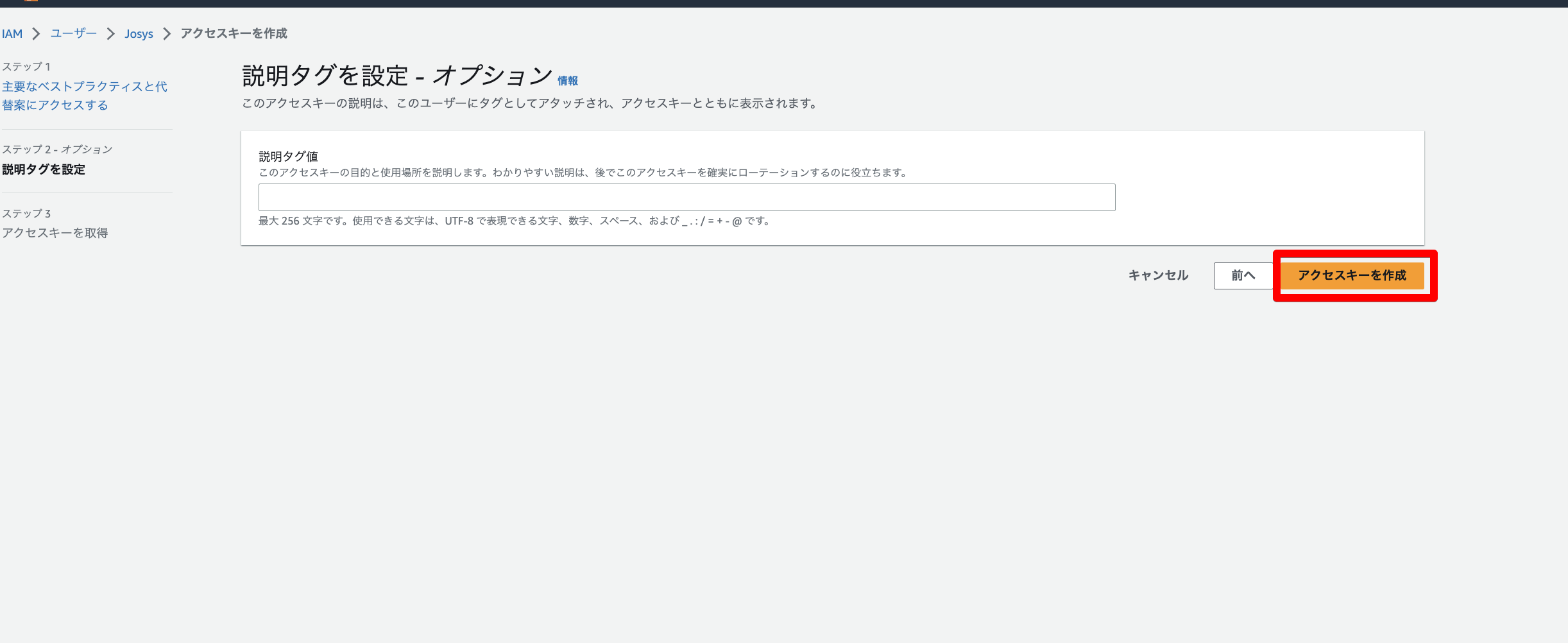This screenshot has width=1568, height=643.
Task: Click the アクセスキーを取得 step 3 item
Action: [55, 233]
